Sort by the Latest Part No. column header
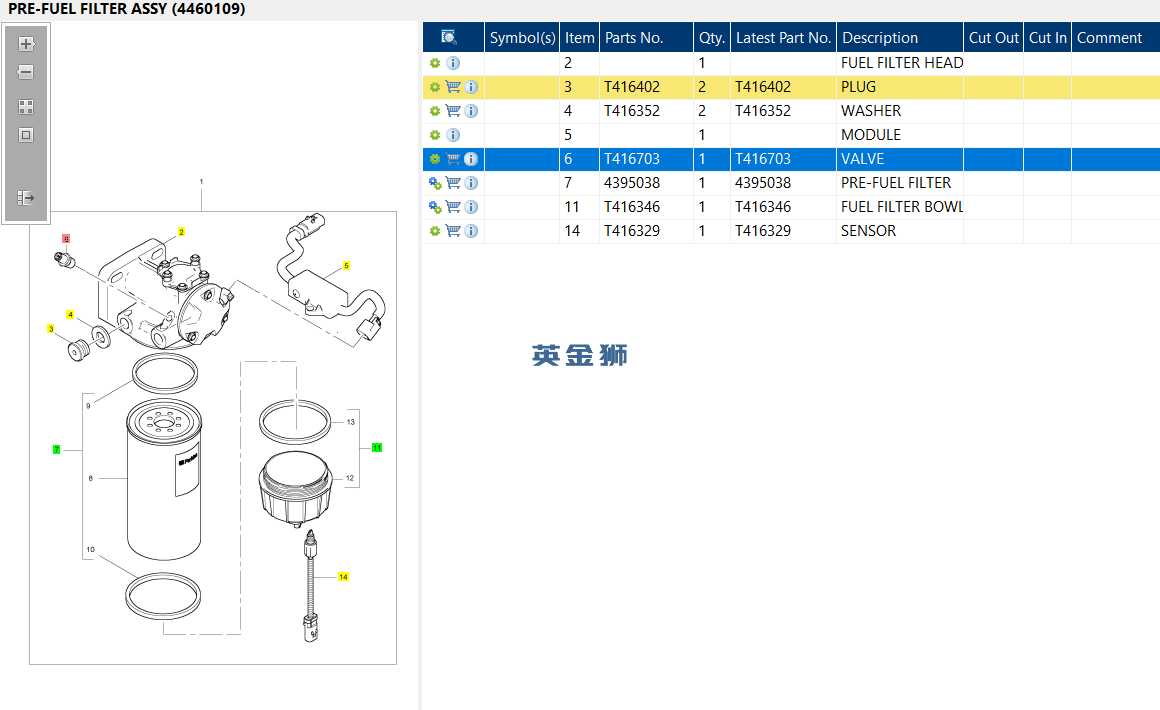This screenshot has height=710, width=1160. pos(783,37)
